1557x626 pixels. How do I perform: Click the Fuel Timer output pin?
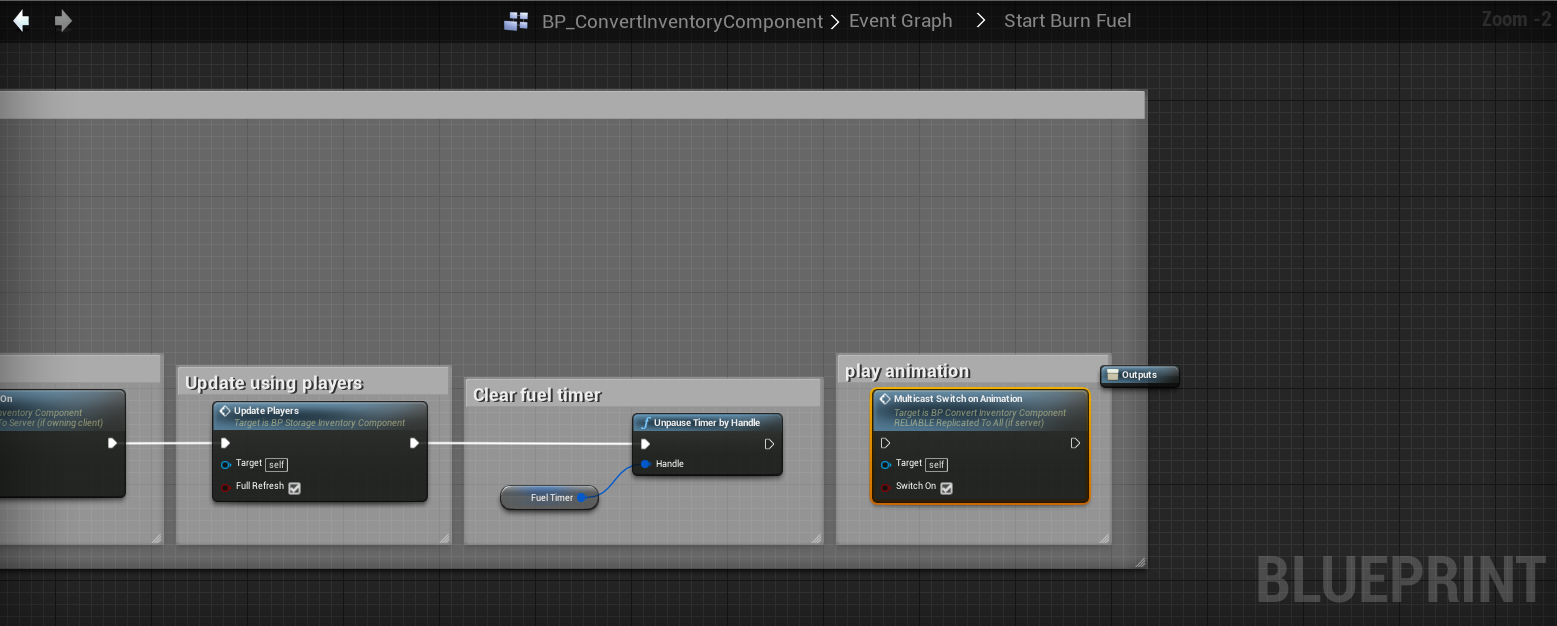582,497
